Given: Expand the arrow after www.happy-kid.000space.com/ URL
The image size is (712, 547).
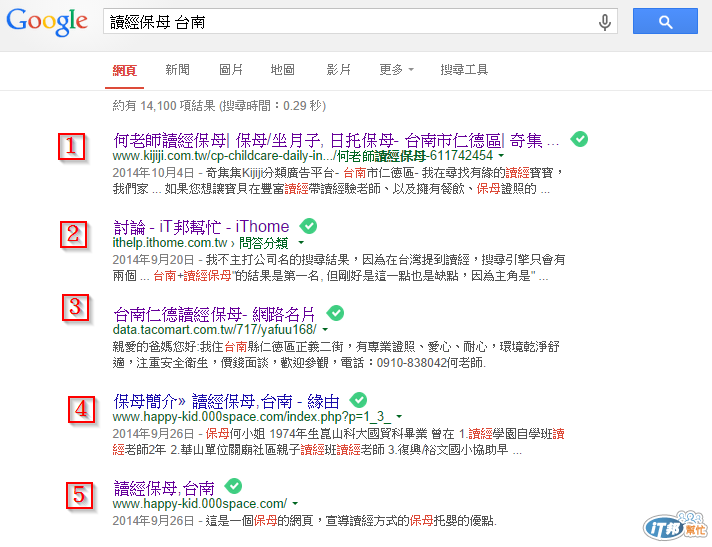Looking at the screenshot, I should pos(295,503).
